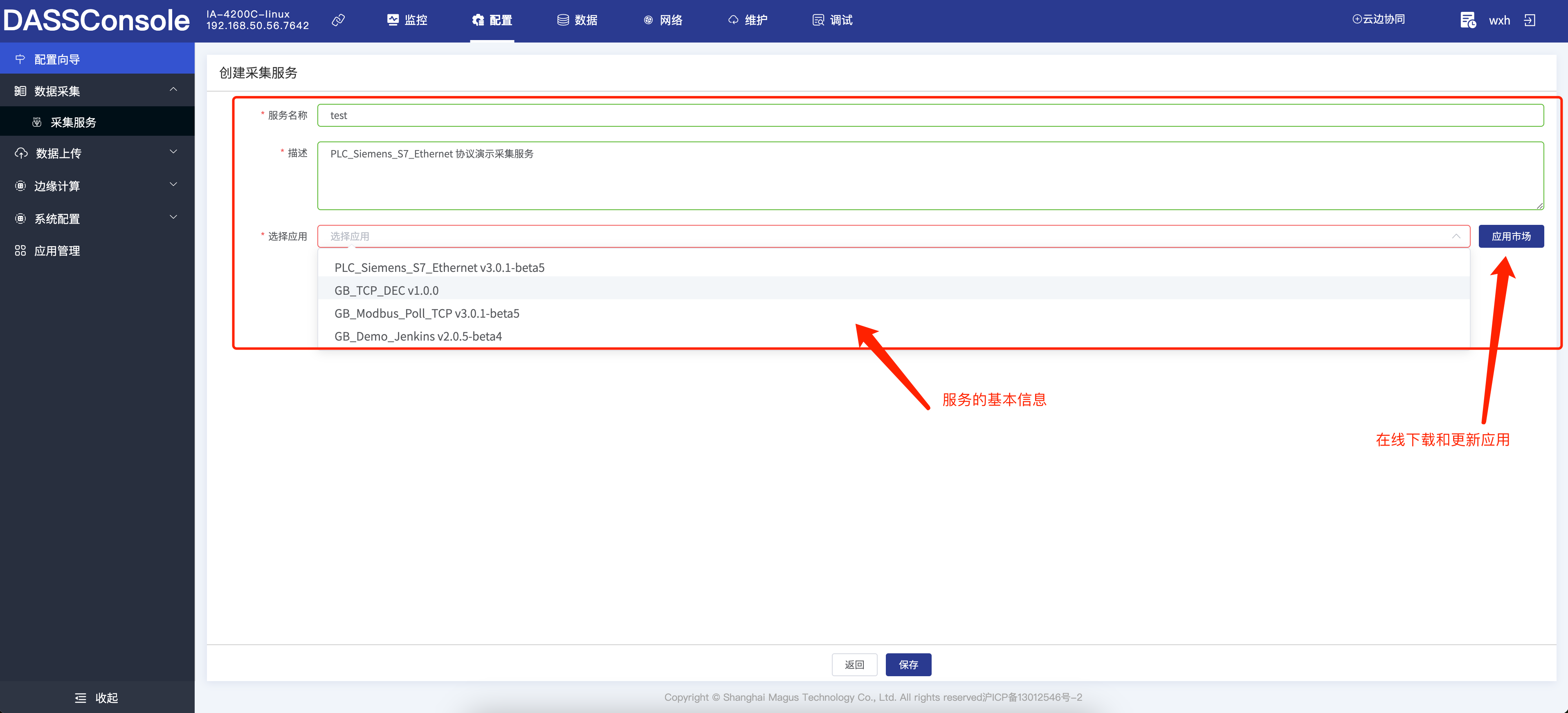This screenshot has width=1568, height=713.
Task: Click the 数据上传 cloud upload icon
Action: coord(21,153)
